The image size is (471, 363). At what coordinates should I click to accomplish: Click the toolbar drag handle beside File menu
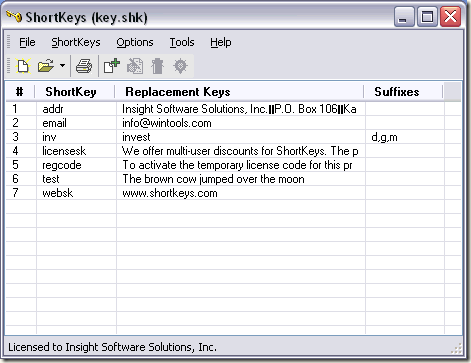9,42
